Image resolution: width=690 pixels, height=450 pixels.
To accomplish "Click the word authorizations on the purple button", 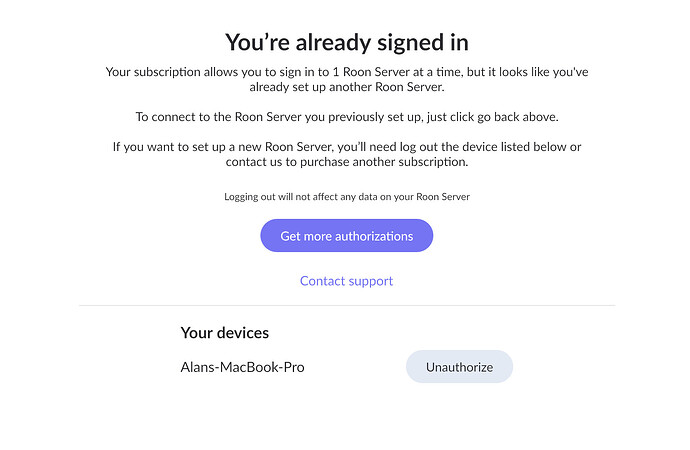I will (x=374, y=236).
